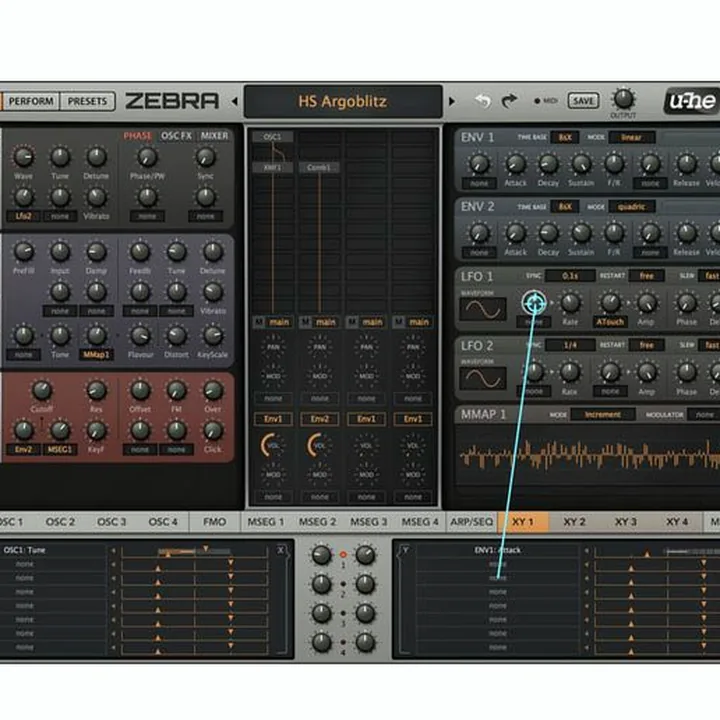
Task: Toggle the M mute button in second lane
Action: pyautogui.click(x=305, y=322)
